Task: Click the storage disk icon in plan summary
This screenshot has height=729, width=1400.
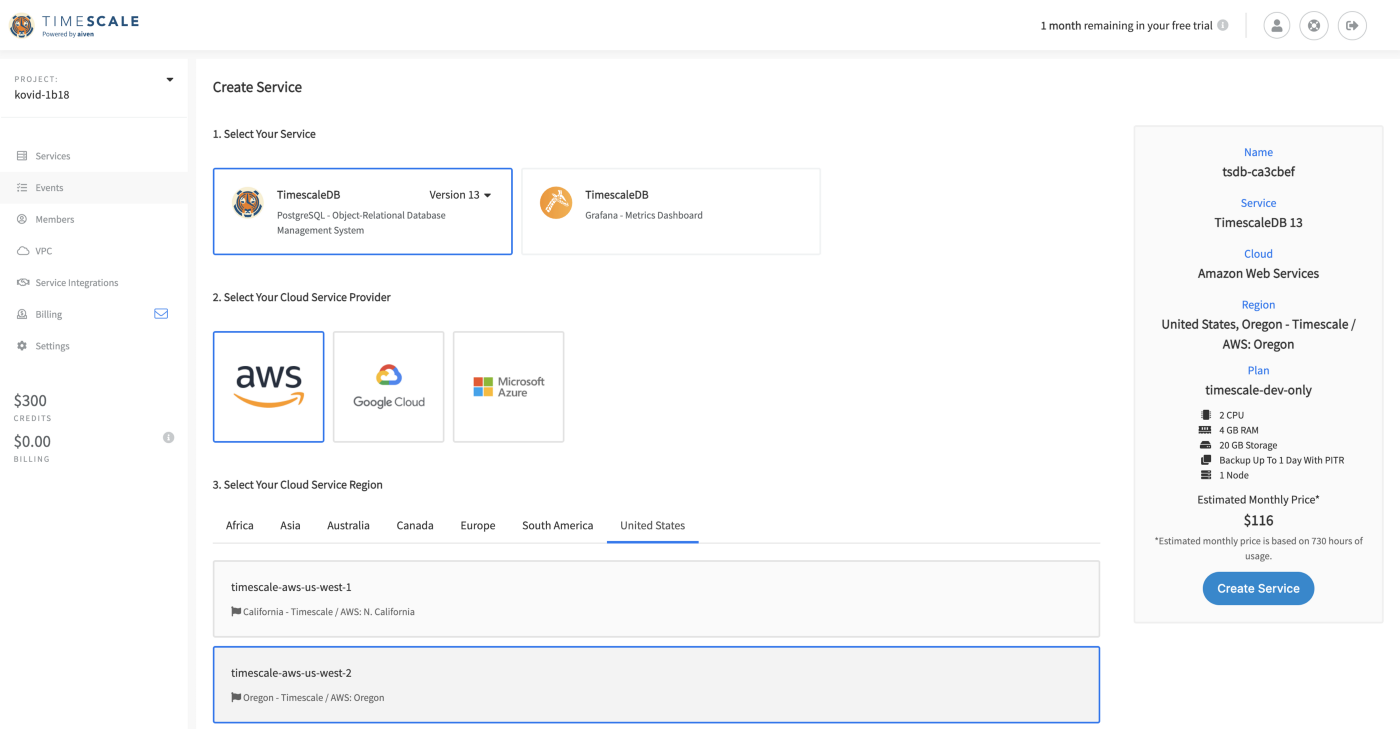Action: pos(1205,445)
